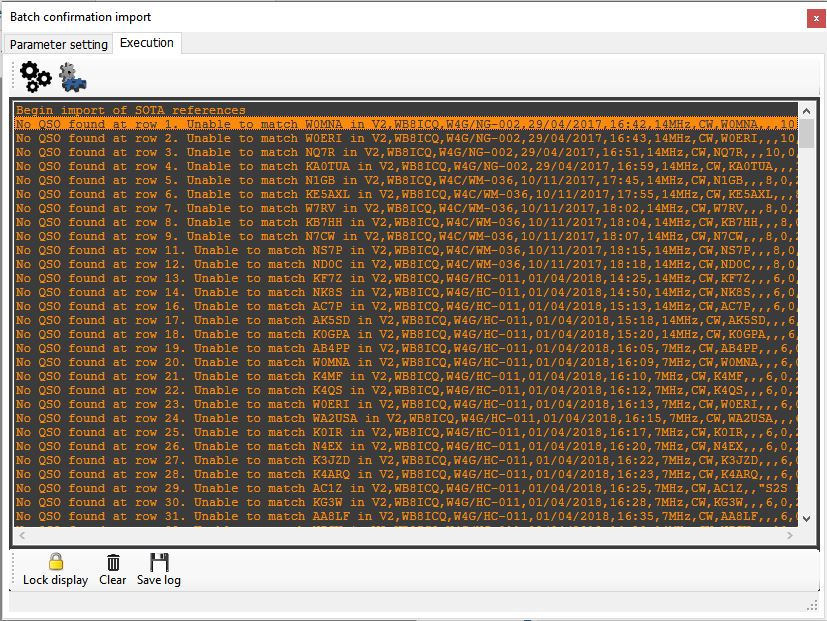
Task: Select the log line for row 4 KA0TUA
Action: pos(406,166)
